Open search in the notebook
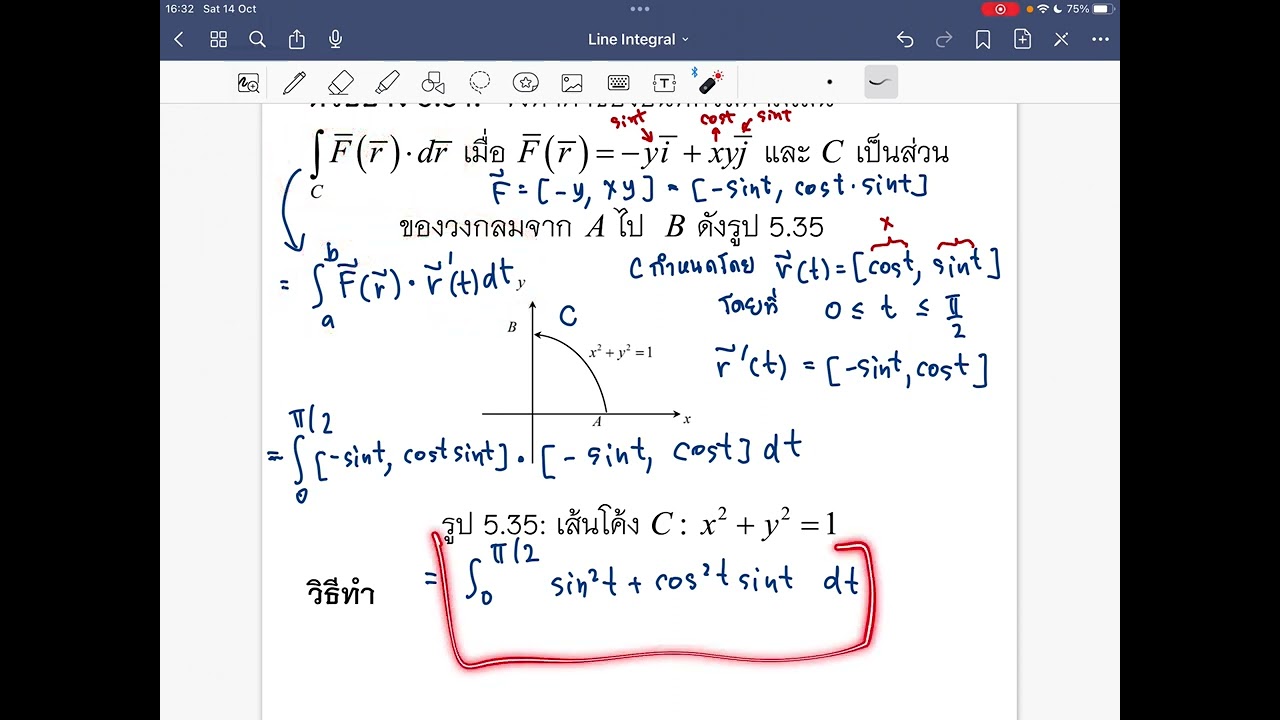The image size is (1280, 720). [257, 40]
